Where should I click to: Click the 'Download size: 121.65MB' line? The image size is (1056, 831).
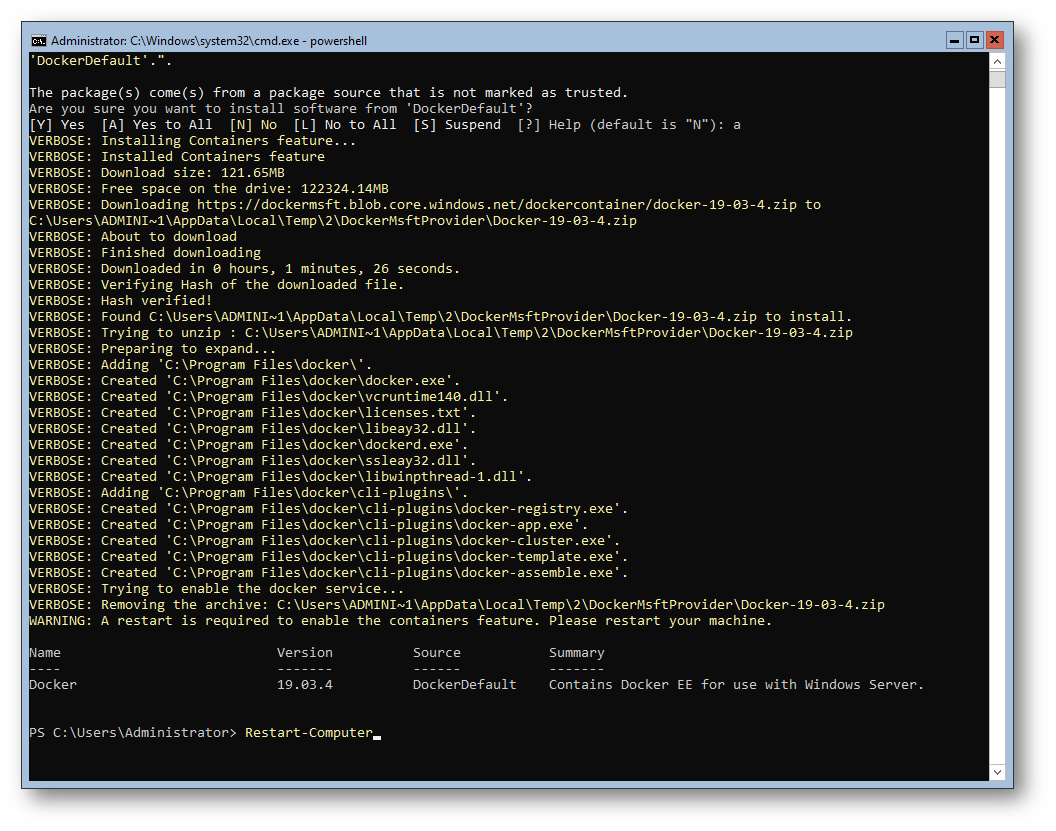(157, 173)
